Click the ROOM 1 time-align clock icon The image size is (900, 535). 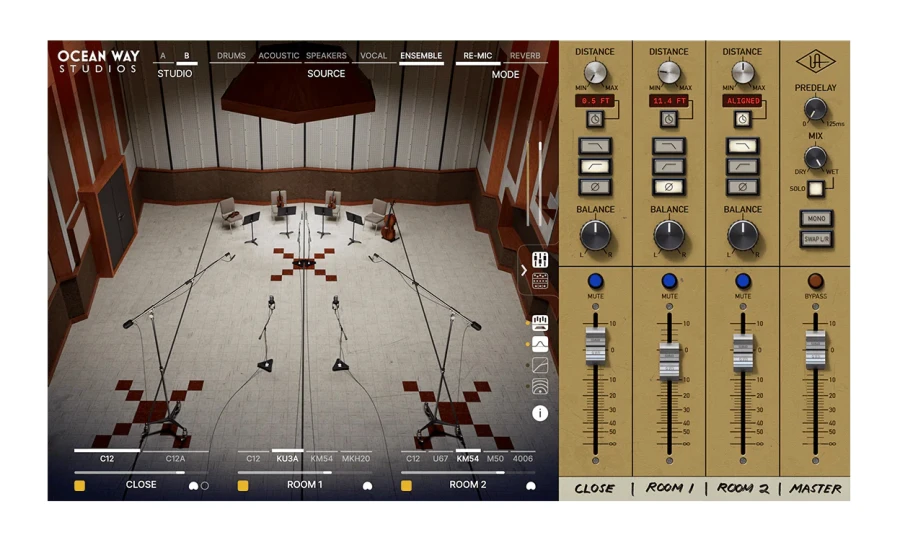coord(669,119)
